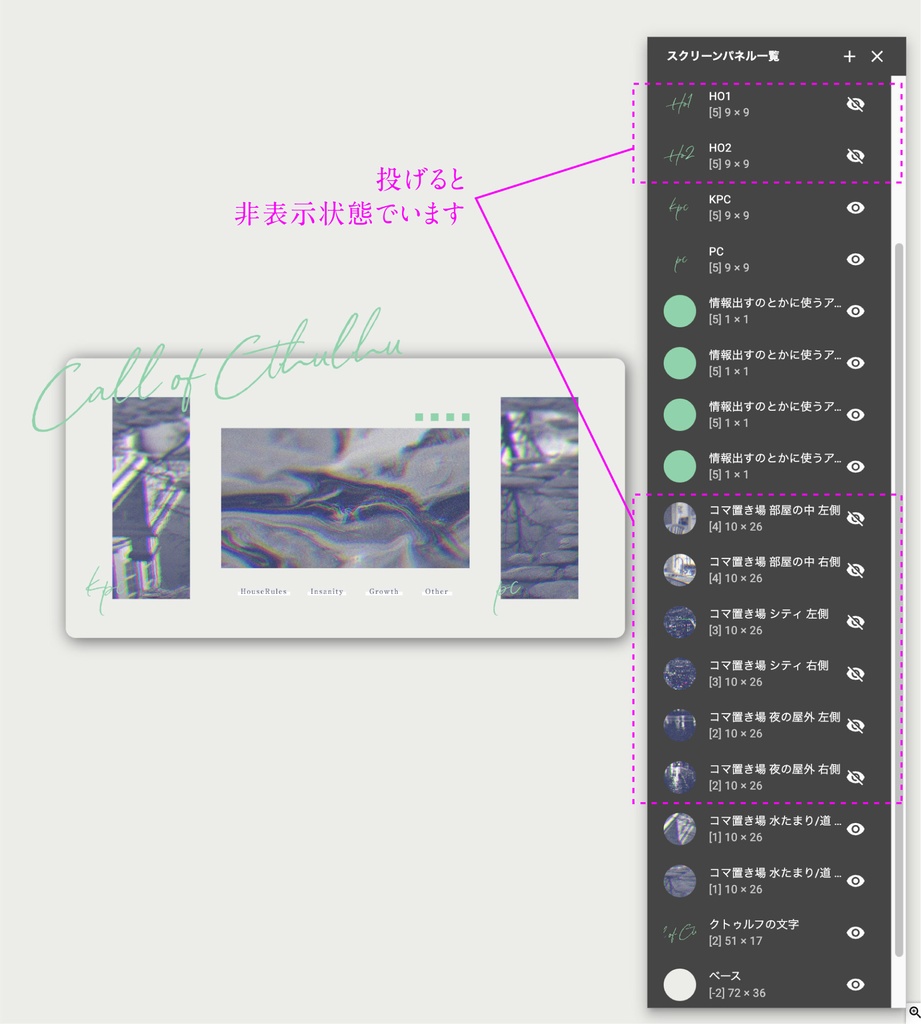Image resolution: width=921 pixels, height=1024 pixels.
Task: Click the handwritten Ho1 icon in the list
Action: point(680,104)
